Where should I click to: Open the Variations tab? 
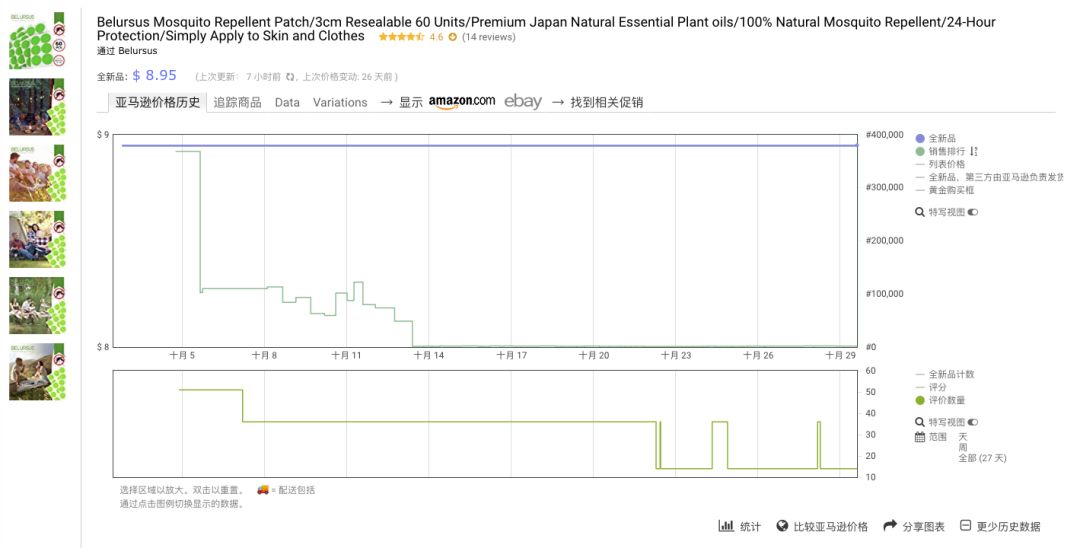[x=340, y=102]
